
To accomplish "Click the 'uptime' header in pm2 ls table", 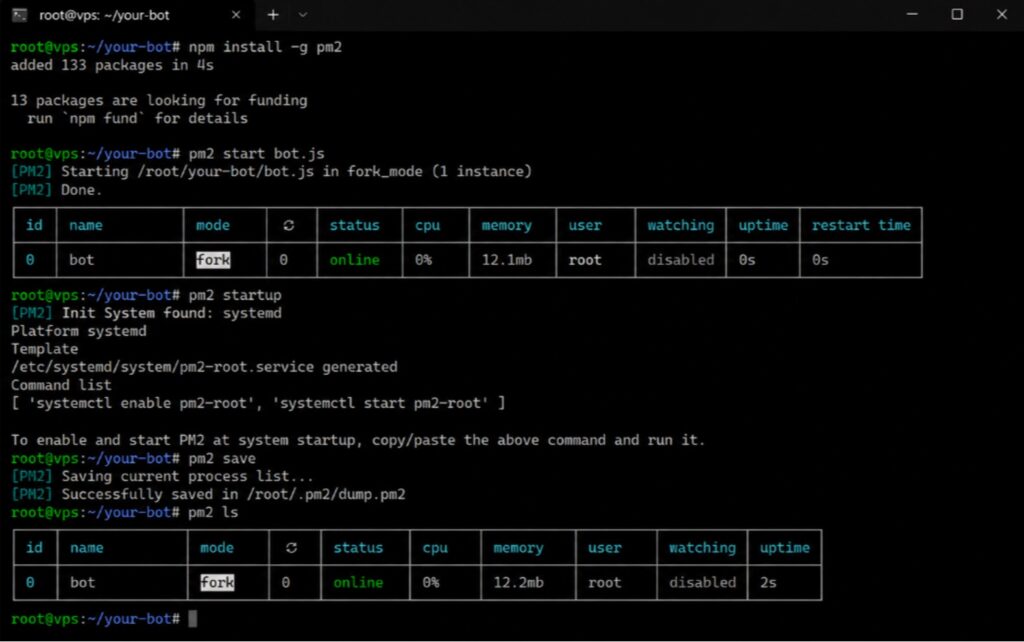I will tap(784, 548).
